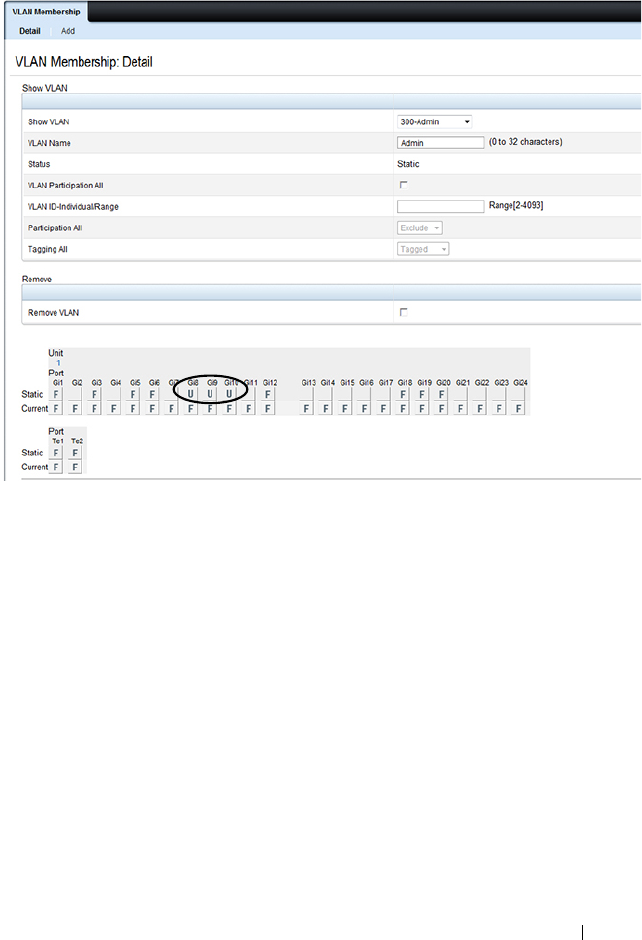Focus the VLAN ID-Individual/Range input field
The height and width of the screenshot is (940, 642).
click(x=441, y=206)
